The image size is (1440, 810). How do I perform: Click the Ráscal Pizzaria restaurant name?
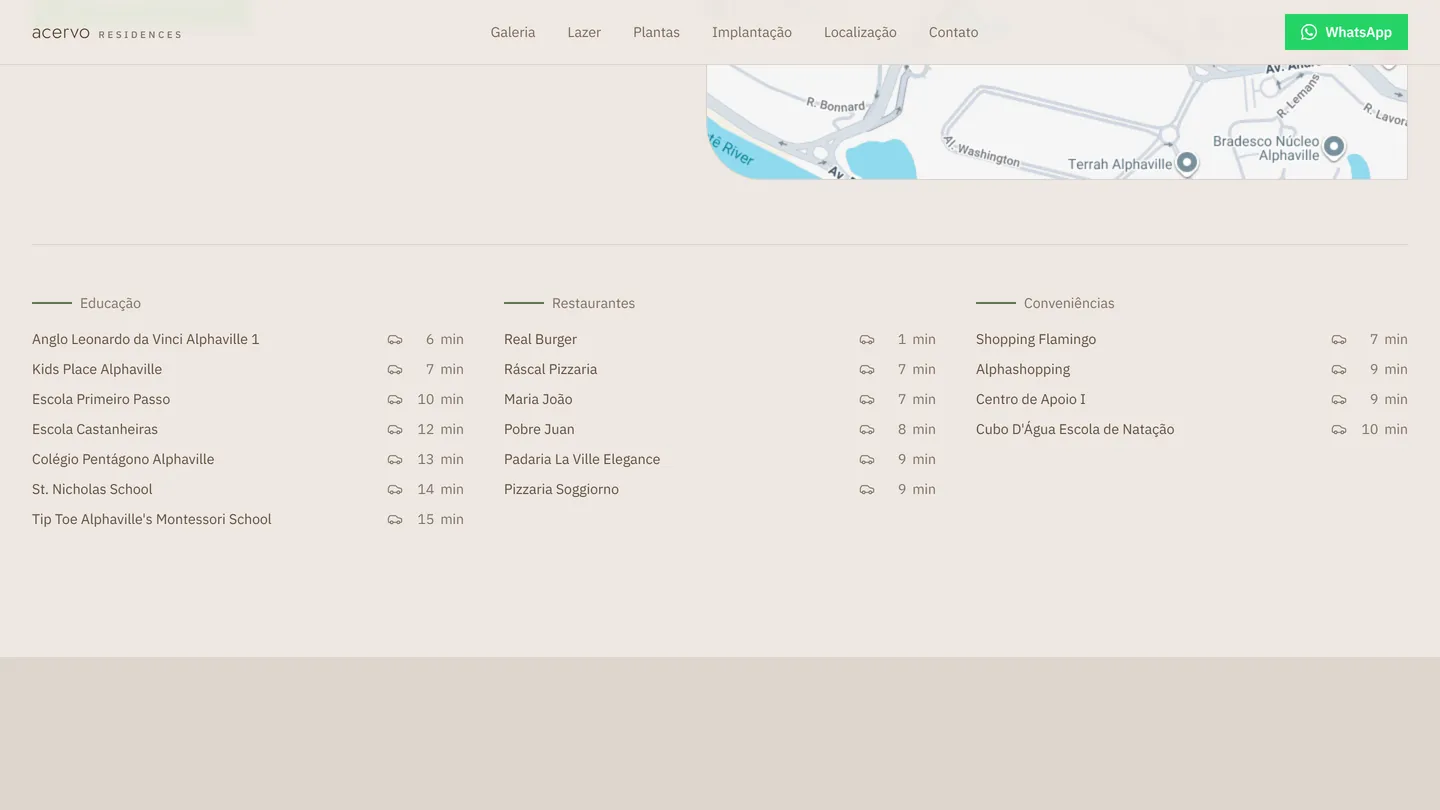pos(550,369)
